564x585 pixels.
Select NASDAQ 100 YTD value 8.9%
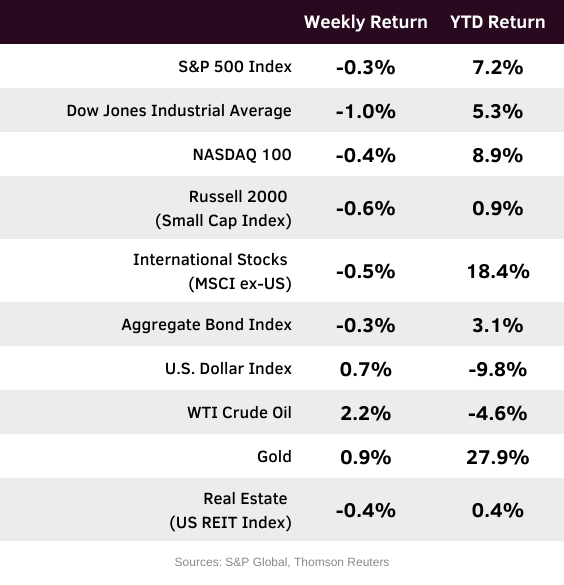498,156
